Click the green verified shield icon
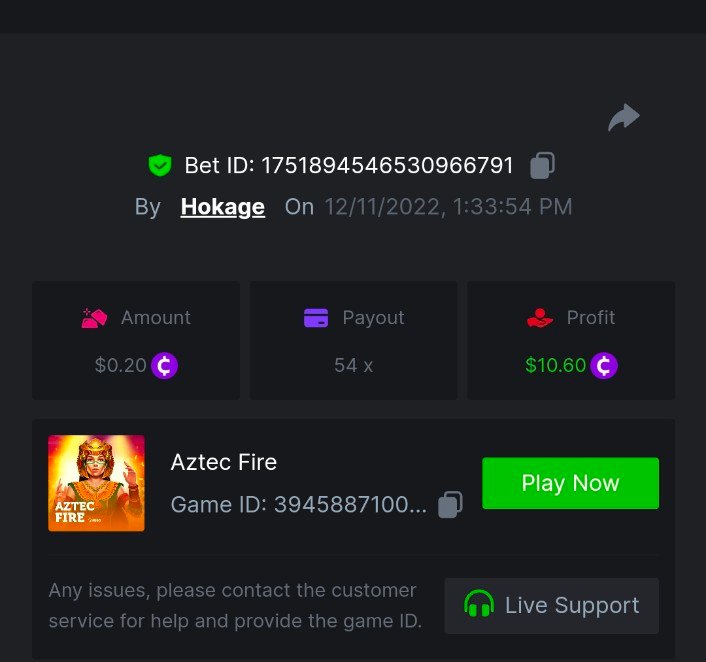This screenshot has width=706, height=662. point(159,165)
